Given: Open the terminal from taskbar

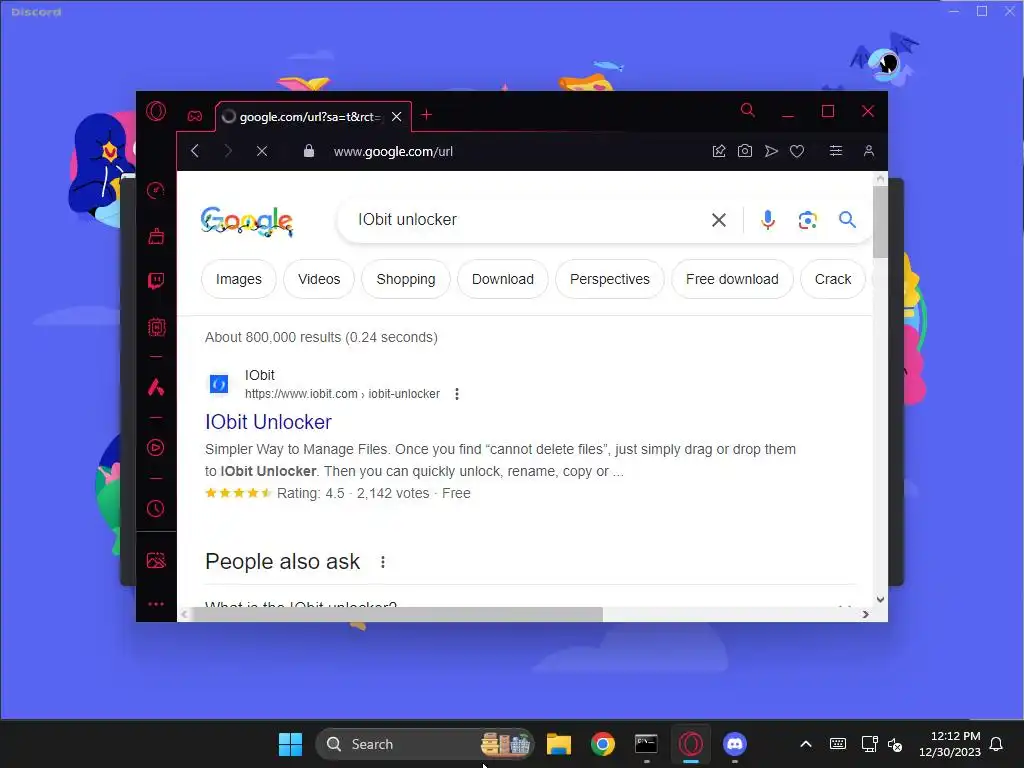Looking at the screenshot, I should click(x=646, y=744).
